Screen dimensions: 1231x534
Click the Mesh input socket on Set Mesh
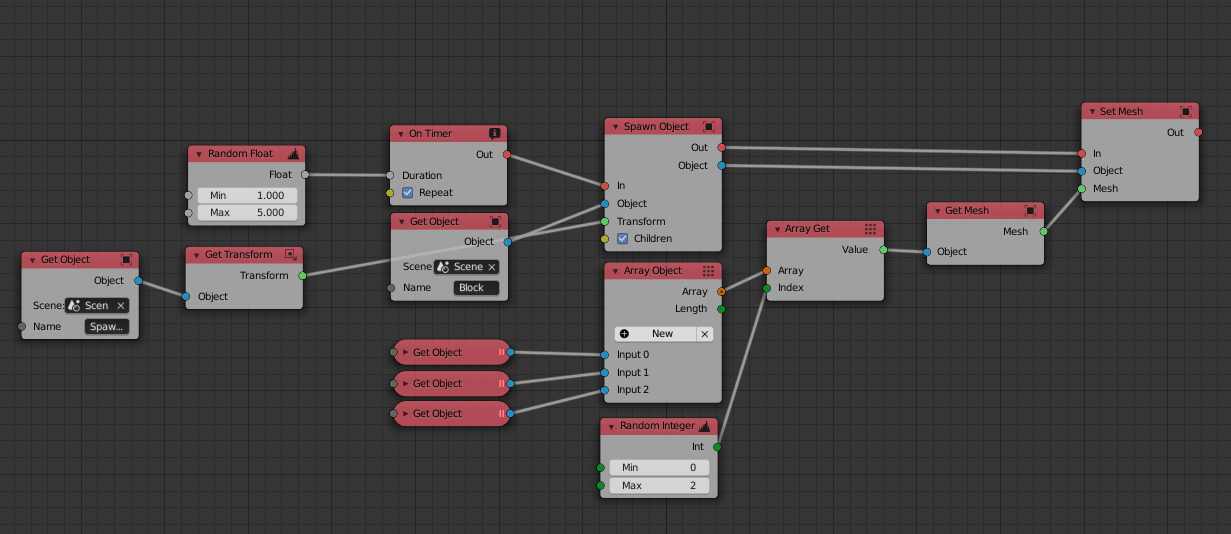[1082, 188]
